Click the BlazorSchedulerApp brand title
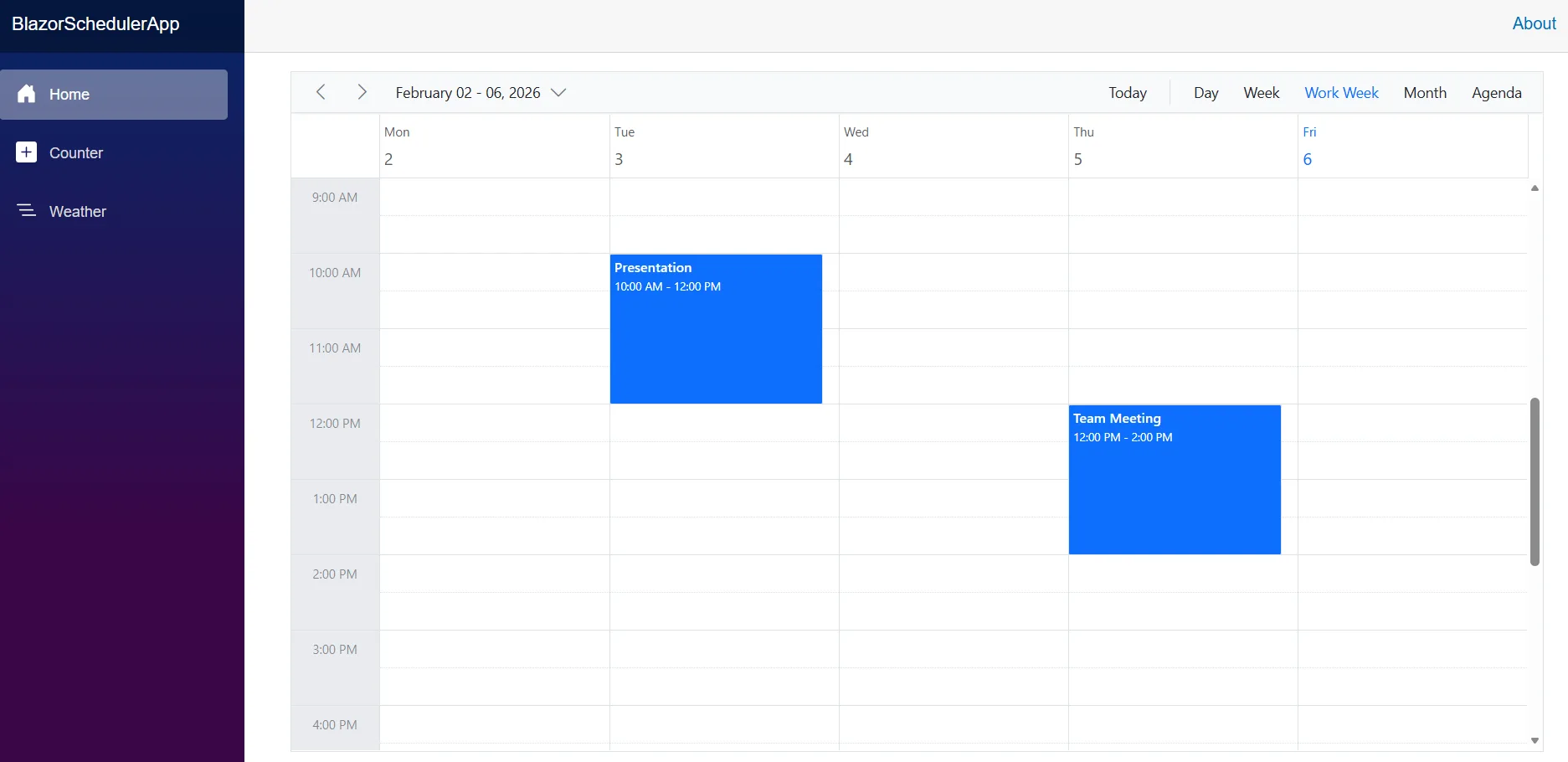The image size is (1568, 762). [x=95, y=23]
